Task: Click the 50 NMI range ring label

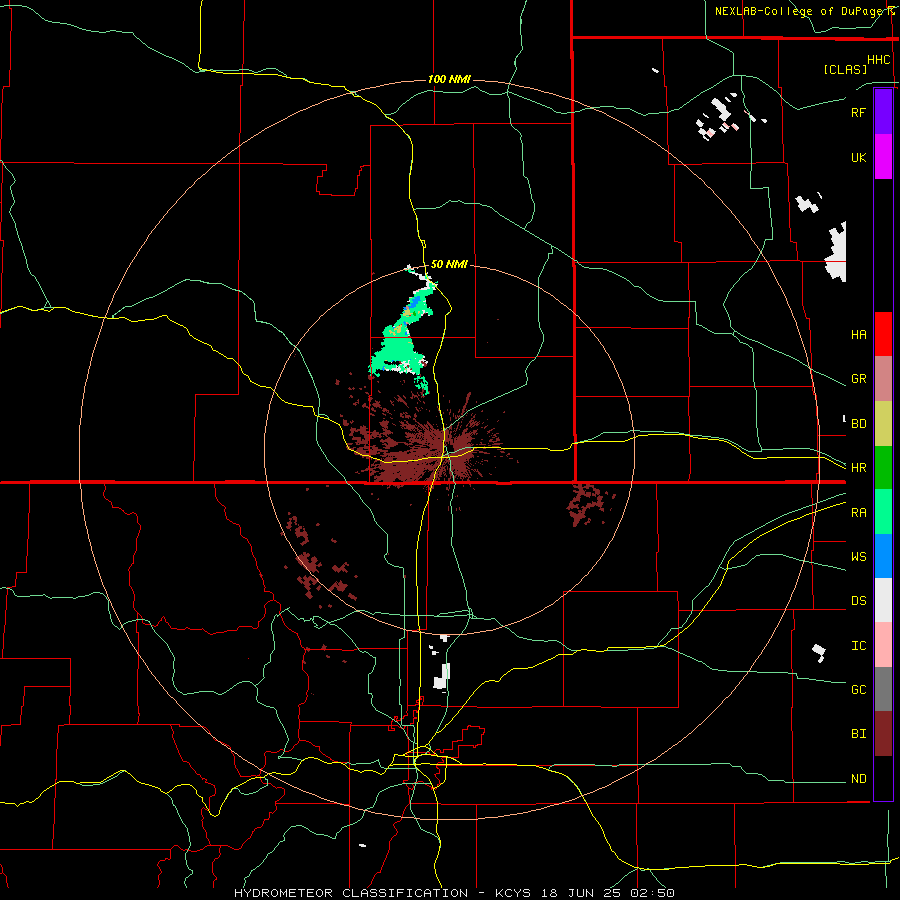Action: pos(449,264)
